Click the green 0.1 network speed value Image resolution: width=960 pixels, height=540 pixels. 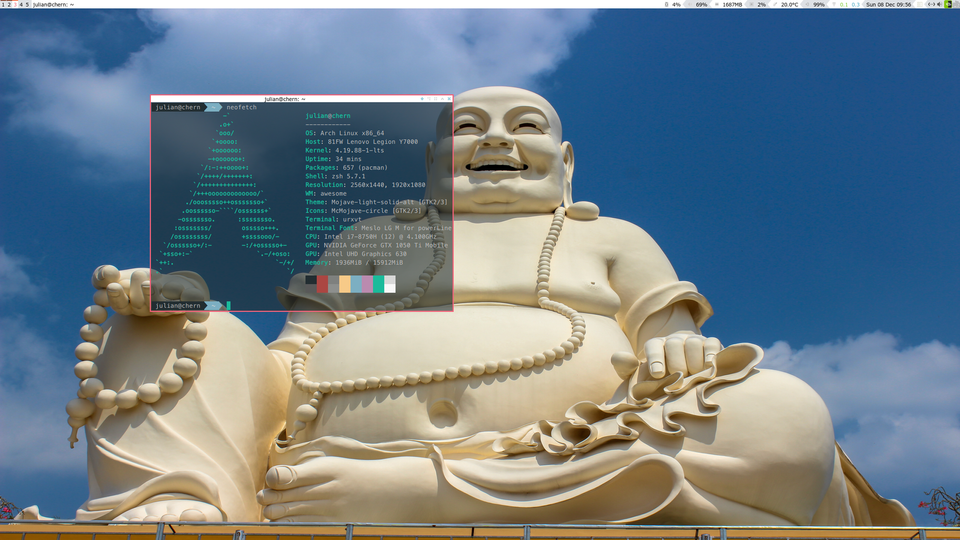coord(844,4)
